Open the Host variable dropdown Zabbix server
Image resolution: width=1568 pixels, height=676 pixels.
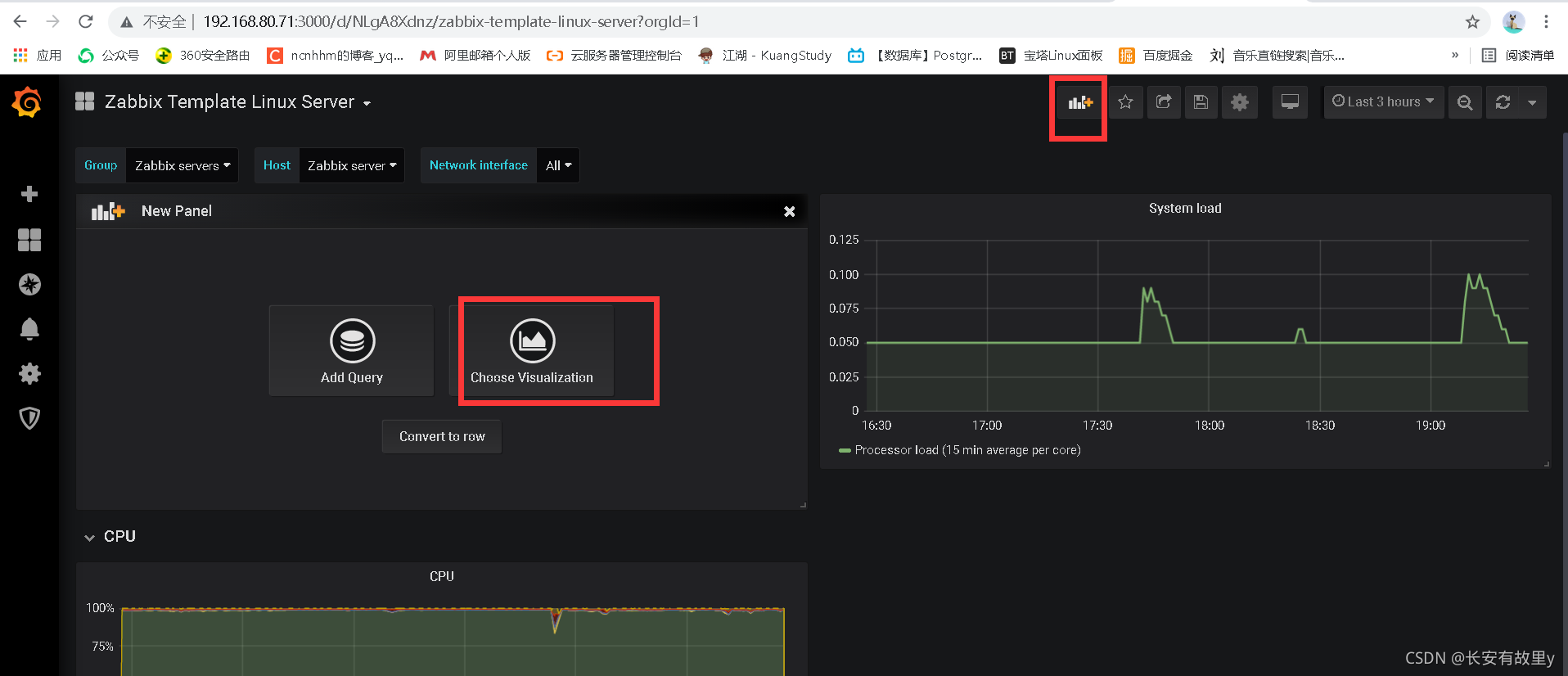tap(352, 165)
